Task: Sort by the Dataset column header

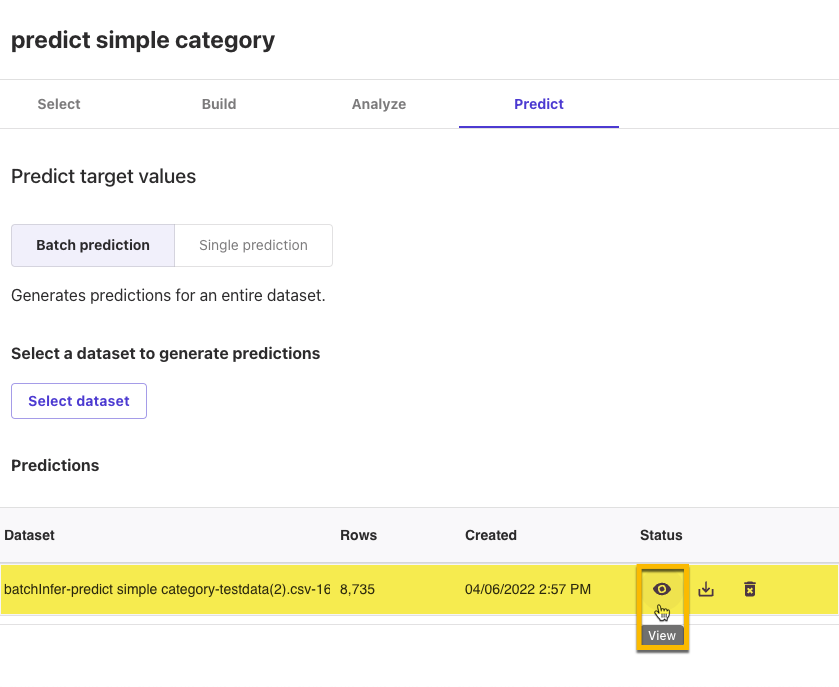Action: point(29,535)
